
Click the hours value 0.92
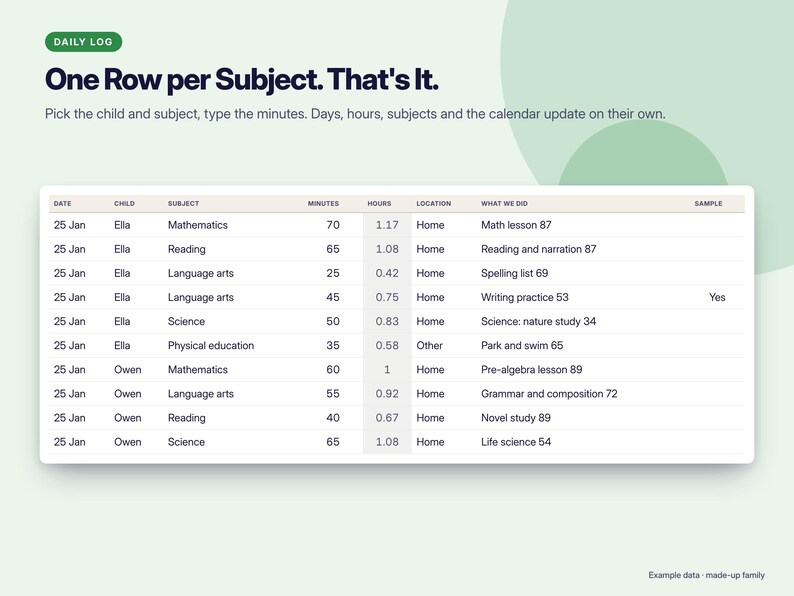point(387,394)
